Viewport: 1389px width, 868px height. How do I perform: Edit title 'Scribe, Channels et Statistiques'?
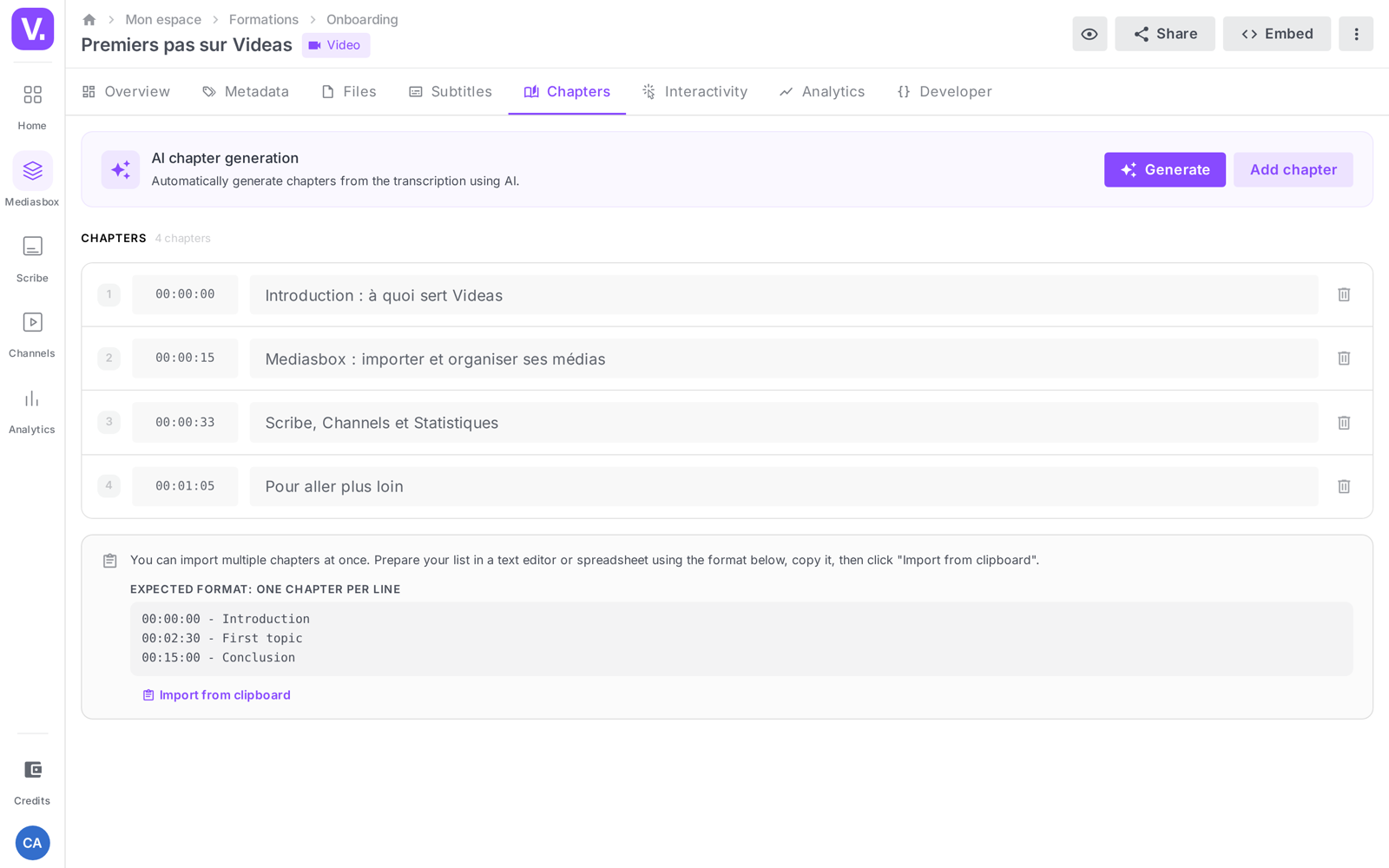pos(784,423)
